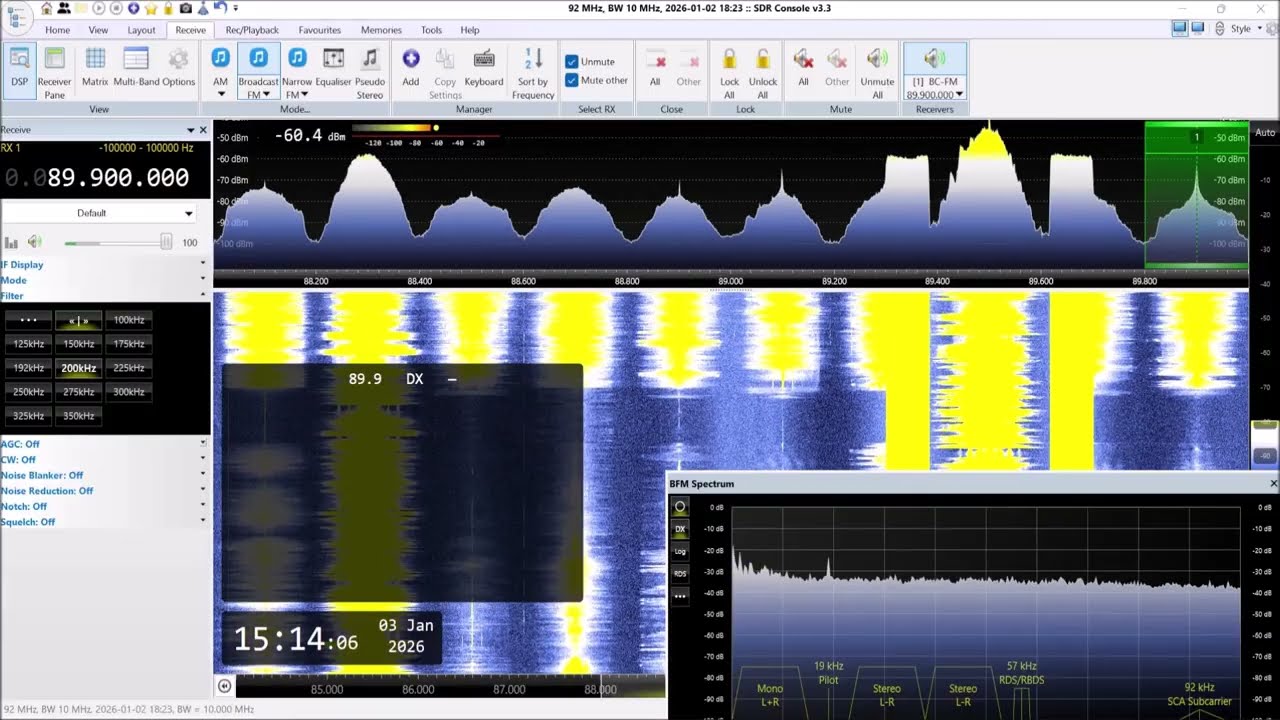1280x720 pixels.
Task: Select the 150kHz filter bandwidth
Action: 79,344
